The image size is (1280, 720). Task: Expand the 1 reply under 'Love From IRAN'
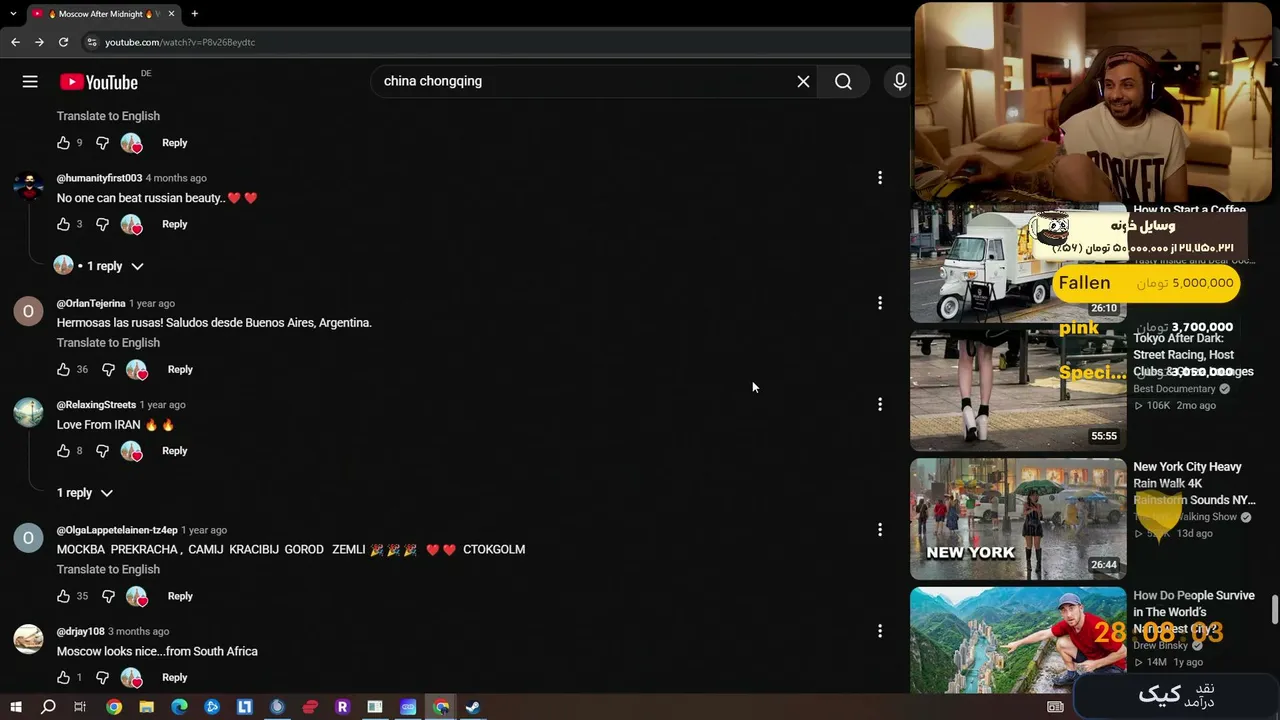pyautogui.click(x=85, y=493)
